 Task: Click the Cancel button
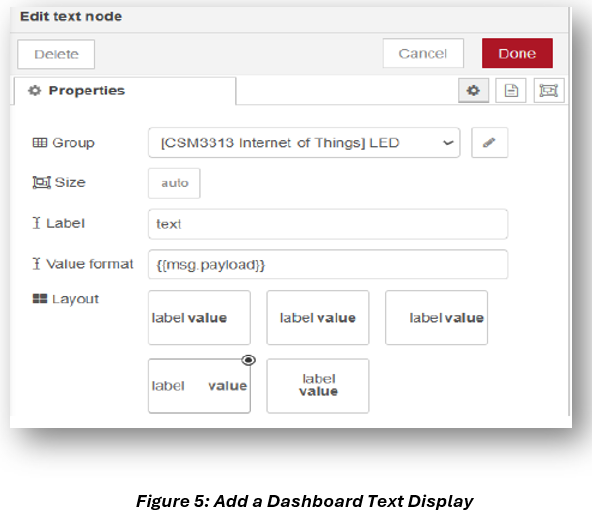(423, 53)
